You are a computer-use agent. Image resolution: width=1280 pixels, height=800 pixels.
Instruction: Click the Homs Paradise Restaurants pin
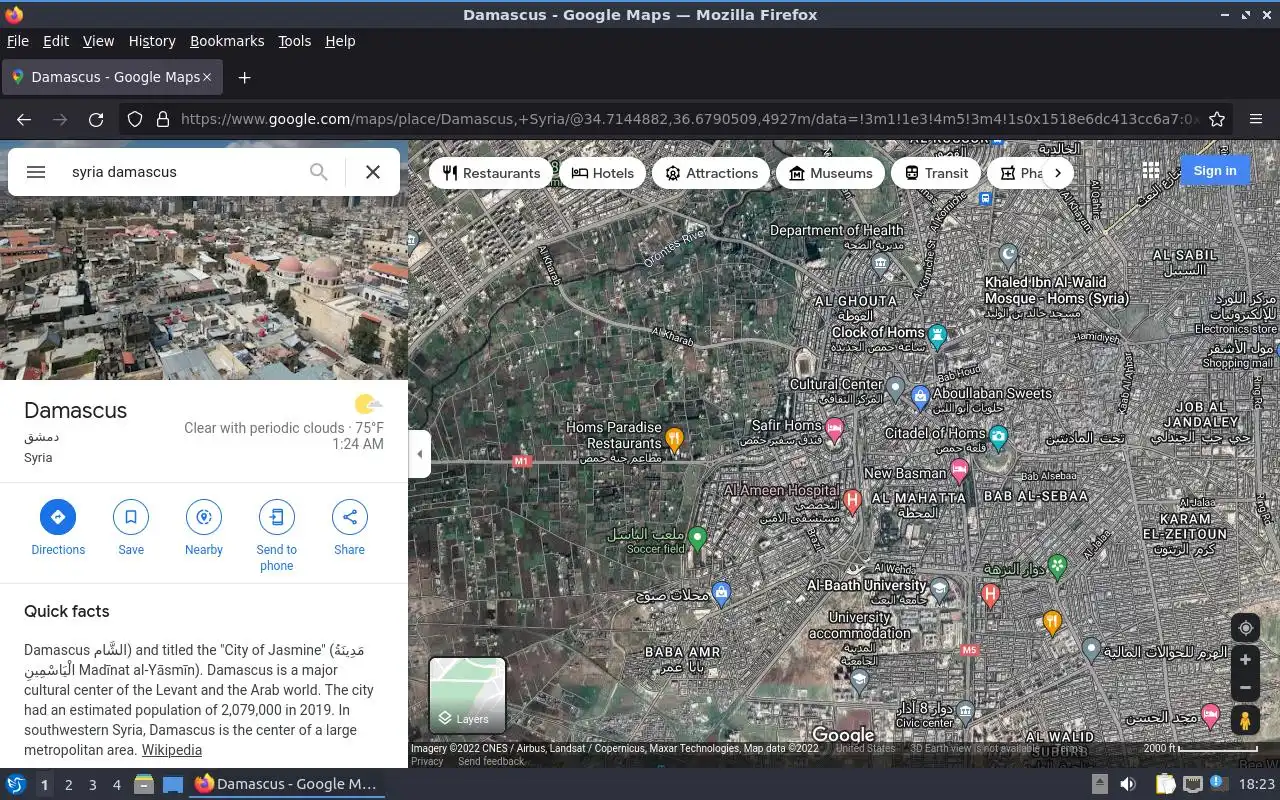click(x=675, y=439)
